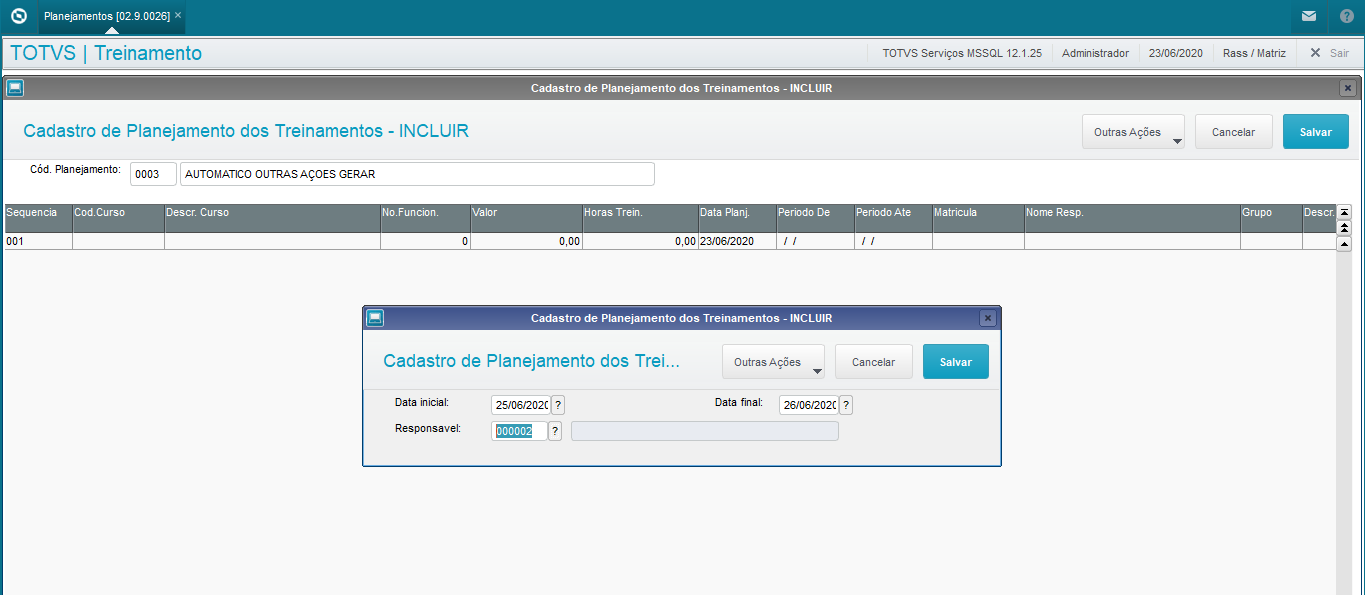Image resolution: width=1365 pixels, height=595 pixels.
Task: Click Administrador in the top status bar
Action: [x=1095, y=53]
